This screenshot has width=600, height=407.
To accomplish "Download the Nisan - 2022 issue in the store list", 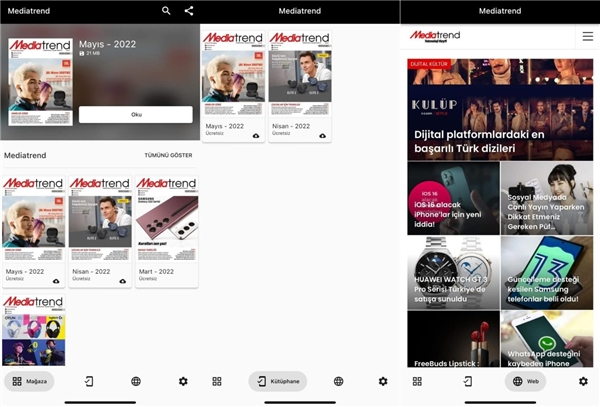I will point(123,281).
